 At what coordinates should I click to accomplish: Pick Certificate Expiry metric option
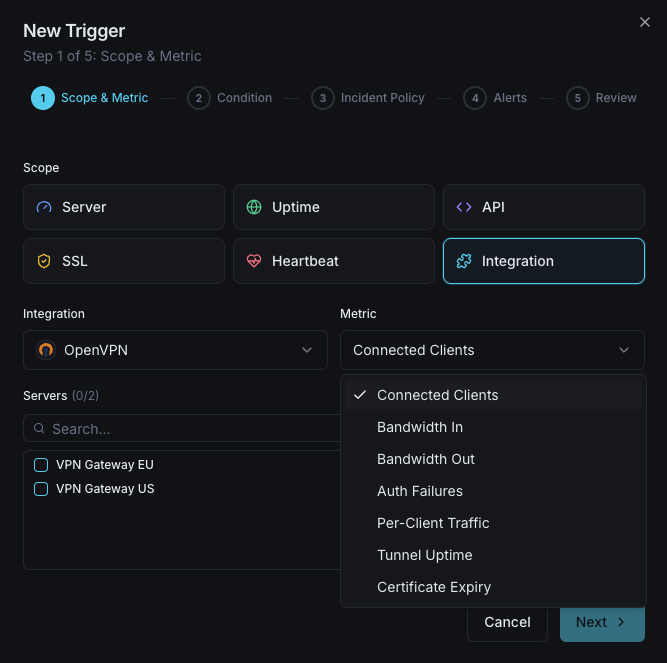click(434, 587)
